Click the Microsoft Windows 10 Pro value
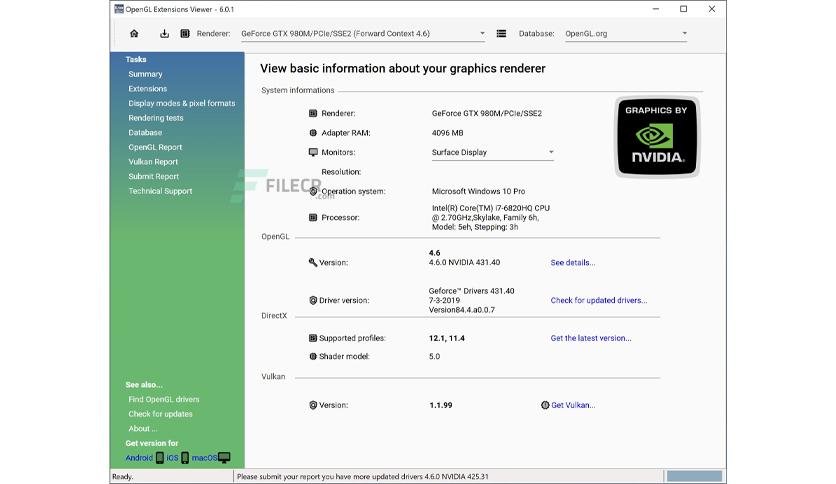 point(478,191)
